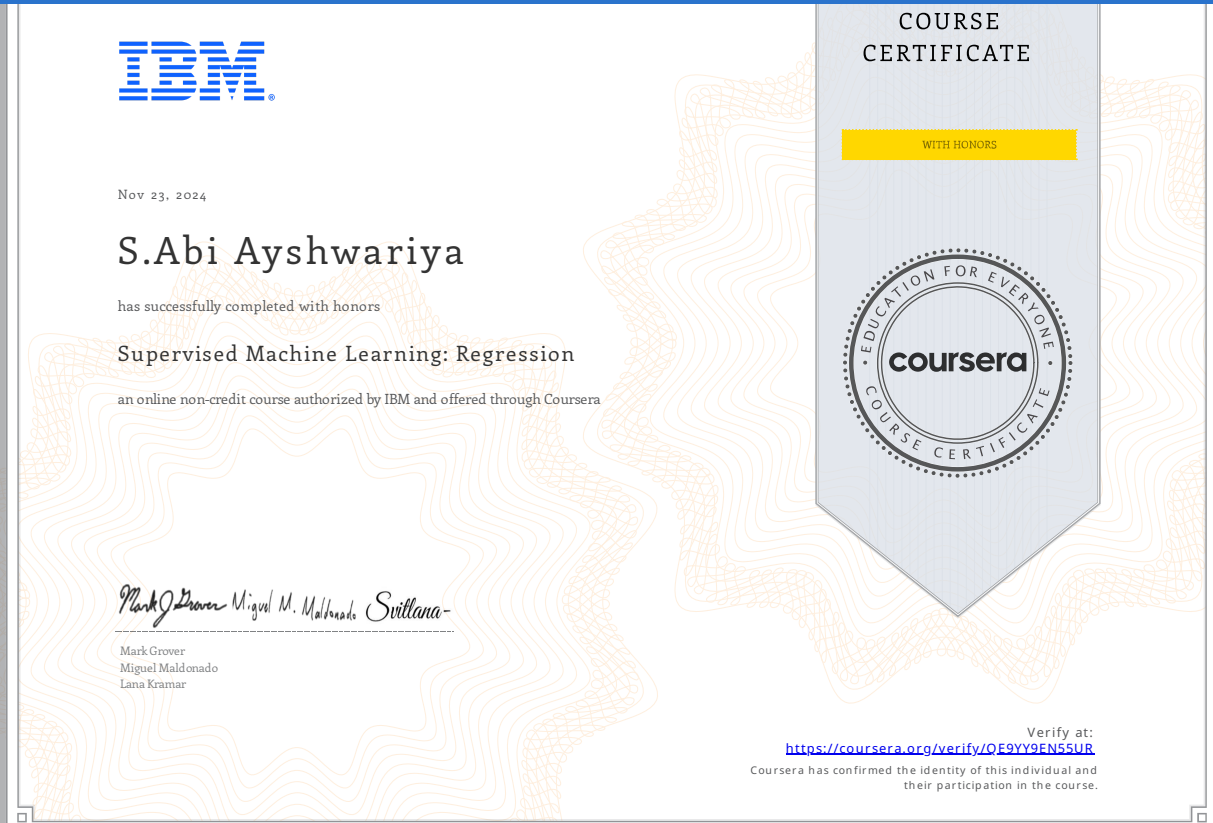Click the 'has successfully completed with honors' line
The image size is (1213, 823).
tap(248, 306)
